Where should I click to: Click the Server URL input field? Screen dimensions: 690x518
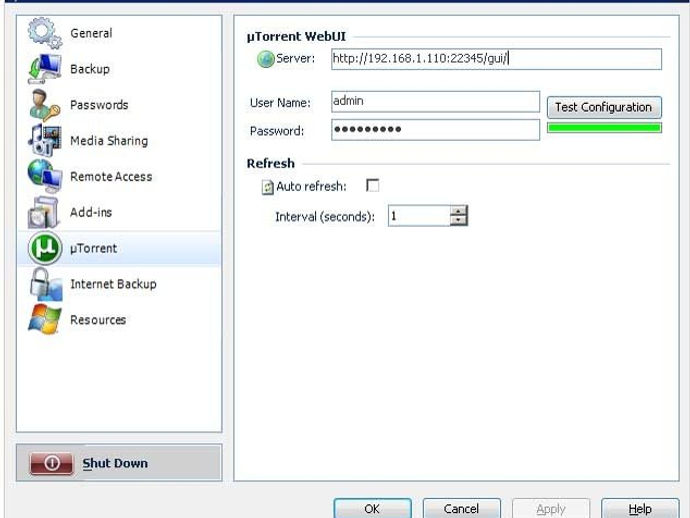(496, 59)
